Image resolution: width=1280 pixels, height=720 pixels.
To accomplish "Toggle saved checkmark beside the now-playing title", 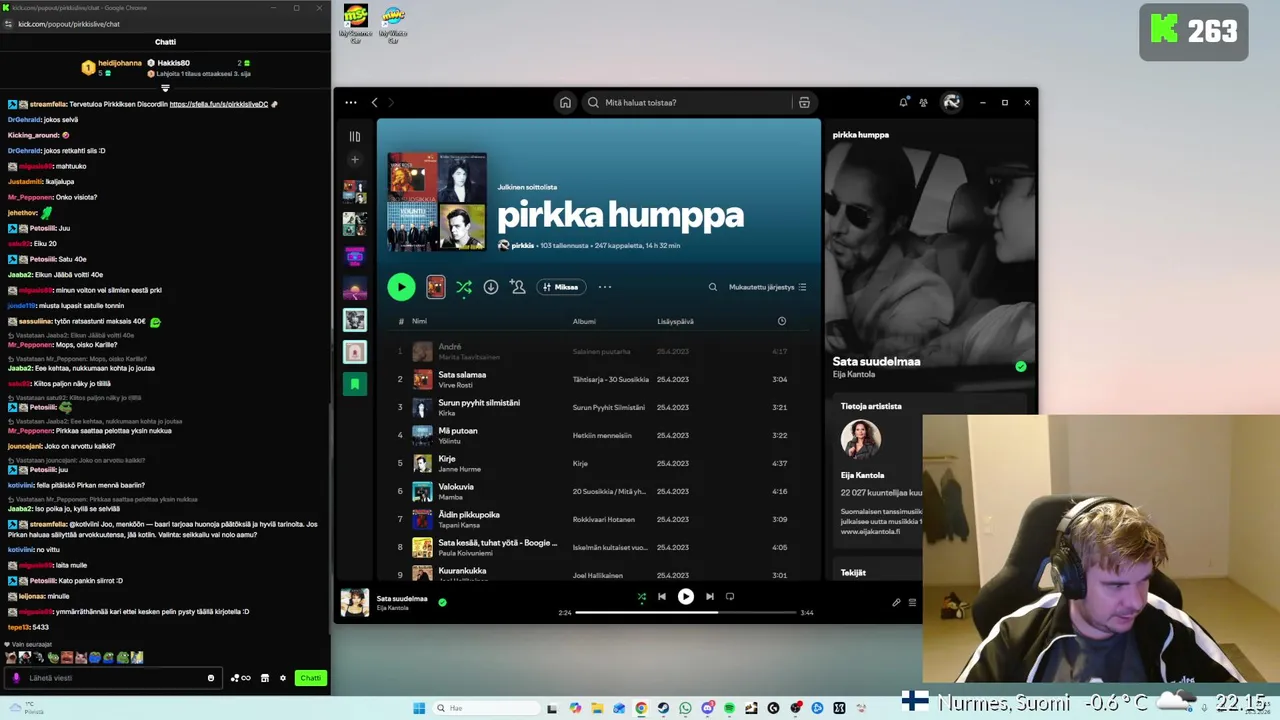I will coord(442,602).
